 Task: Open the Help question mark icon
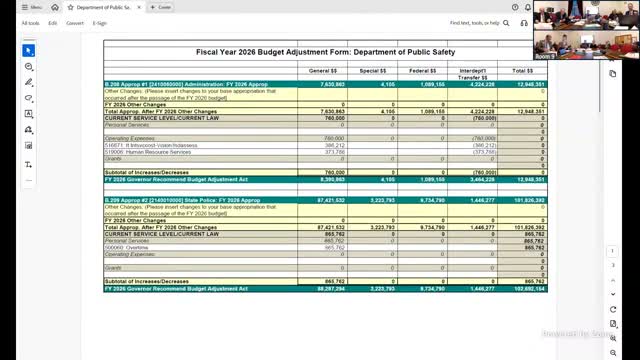(x=515, y=7)
